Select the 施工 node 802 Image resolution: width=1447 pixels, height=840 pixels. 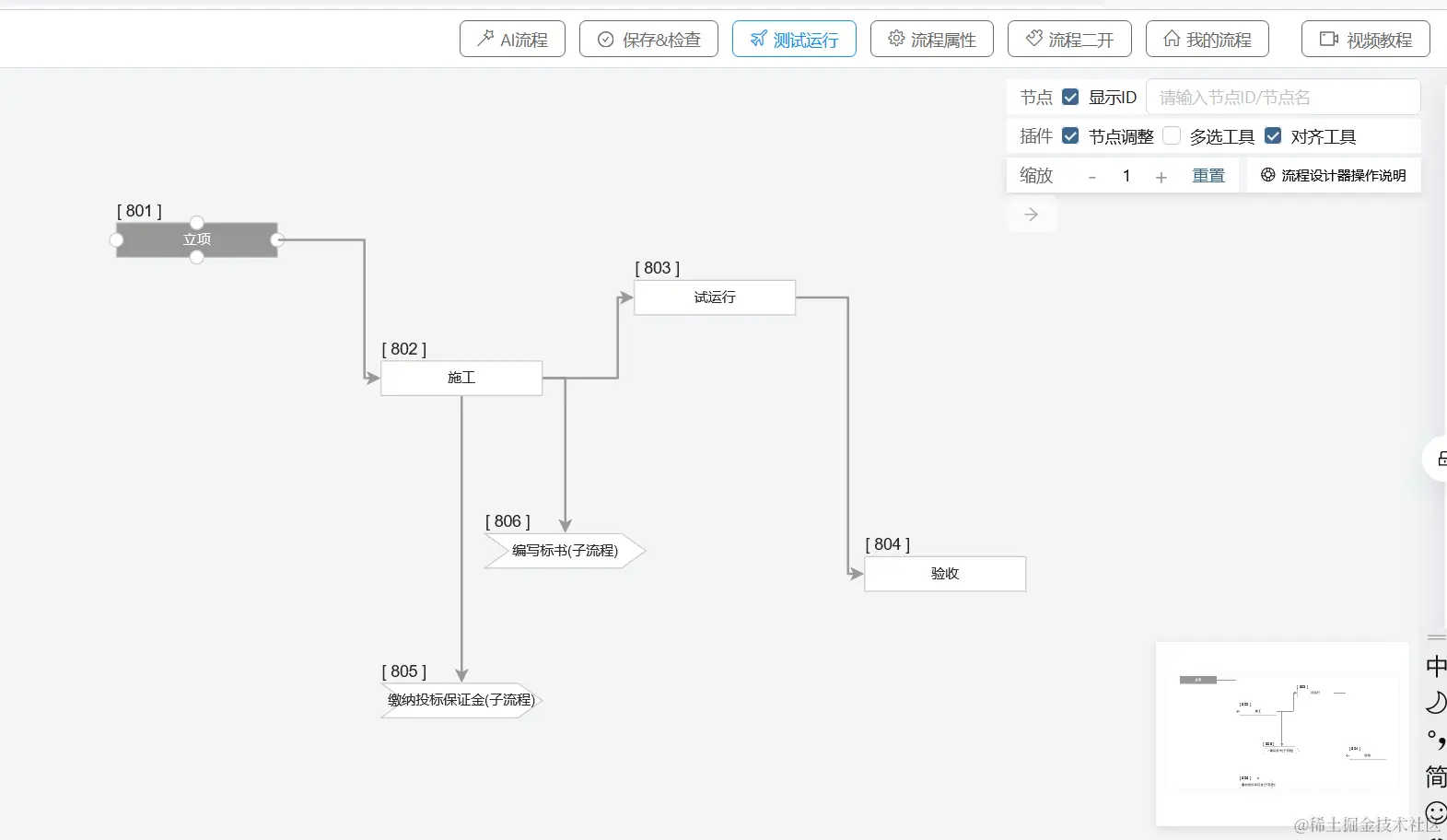click(x=461, y=378)
